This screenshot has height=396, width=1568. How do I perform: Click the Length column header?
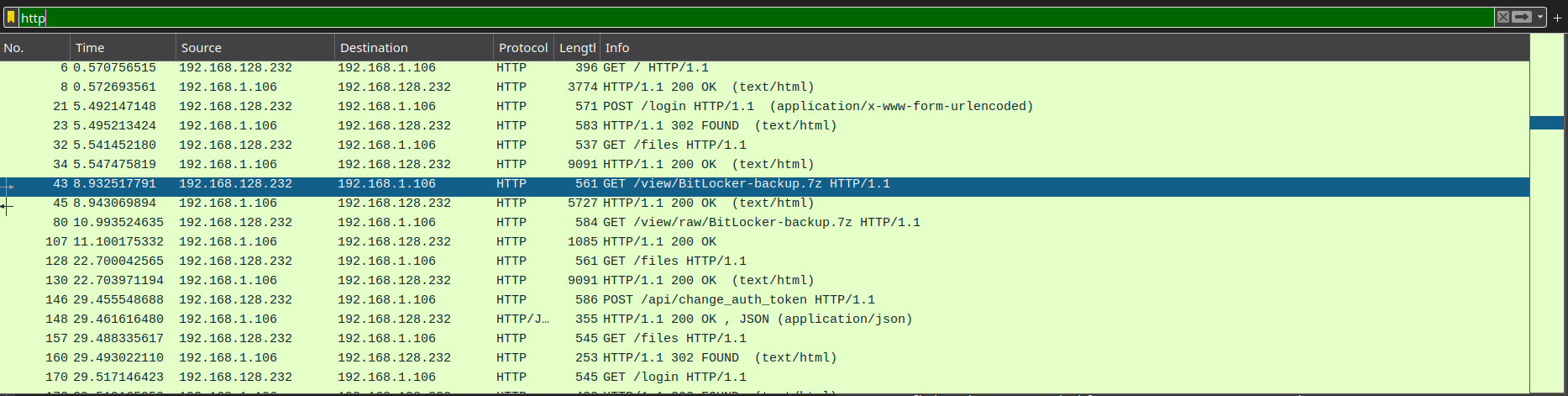tap(577, 48)
